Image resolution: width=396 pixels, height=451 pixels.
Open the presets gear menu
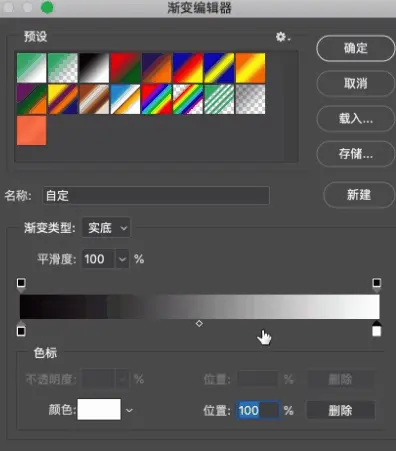point(282,37)
